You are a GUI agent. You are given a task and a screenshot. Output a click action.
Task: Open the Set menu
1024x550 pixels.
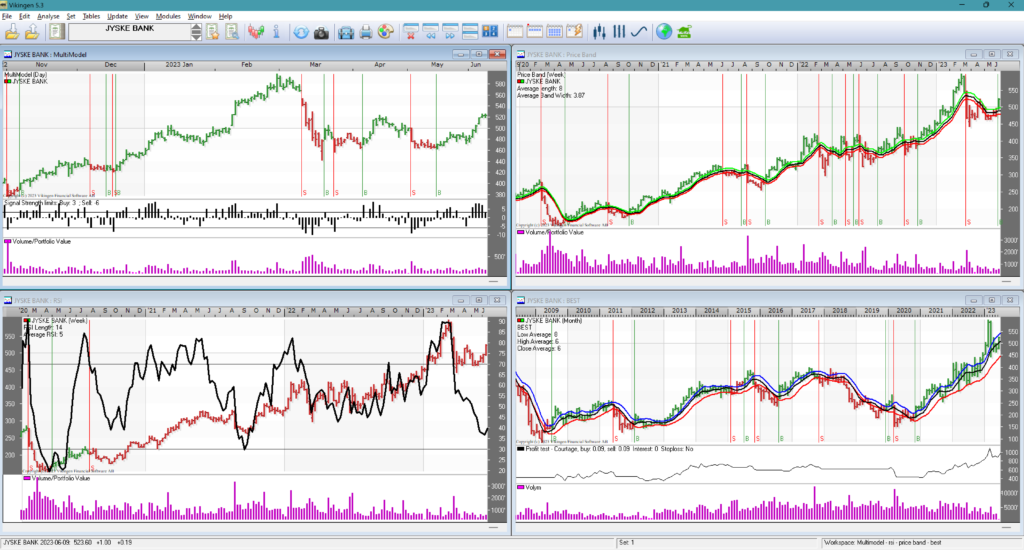(71, 16)
